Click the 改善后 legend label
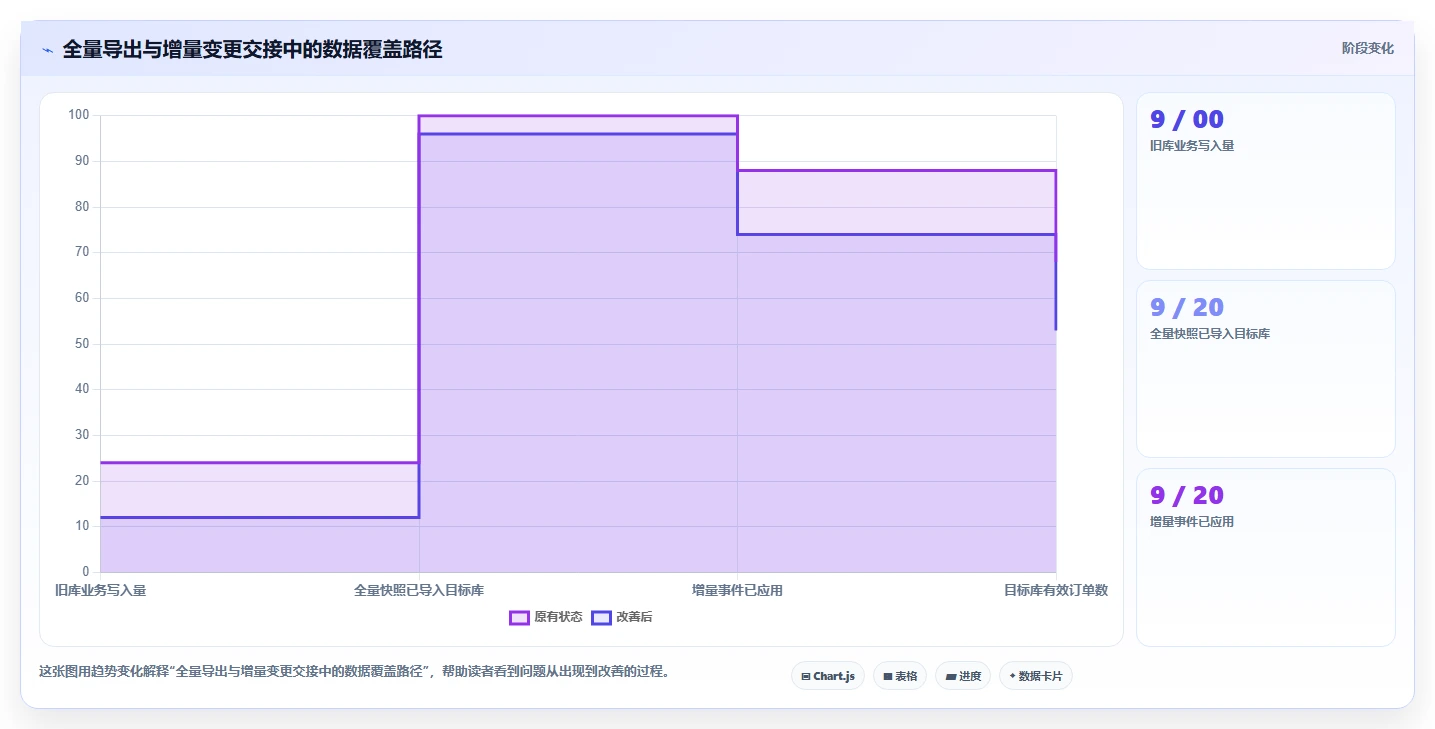 [x=634, y=617]
